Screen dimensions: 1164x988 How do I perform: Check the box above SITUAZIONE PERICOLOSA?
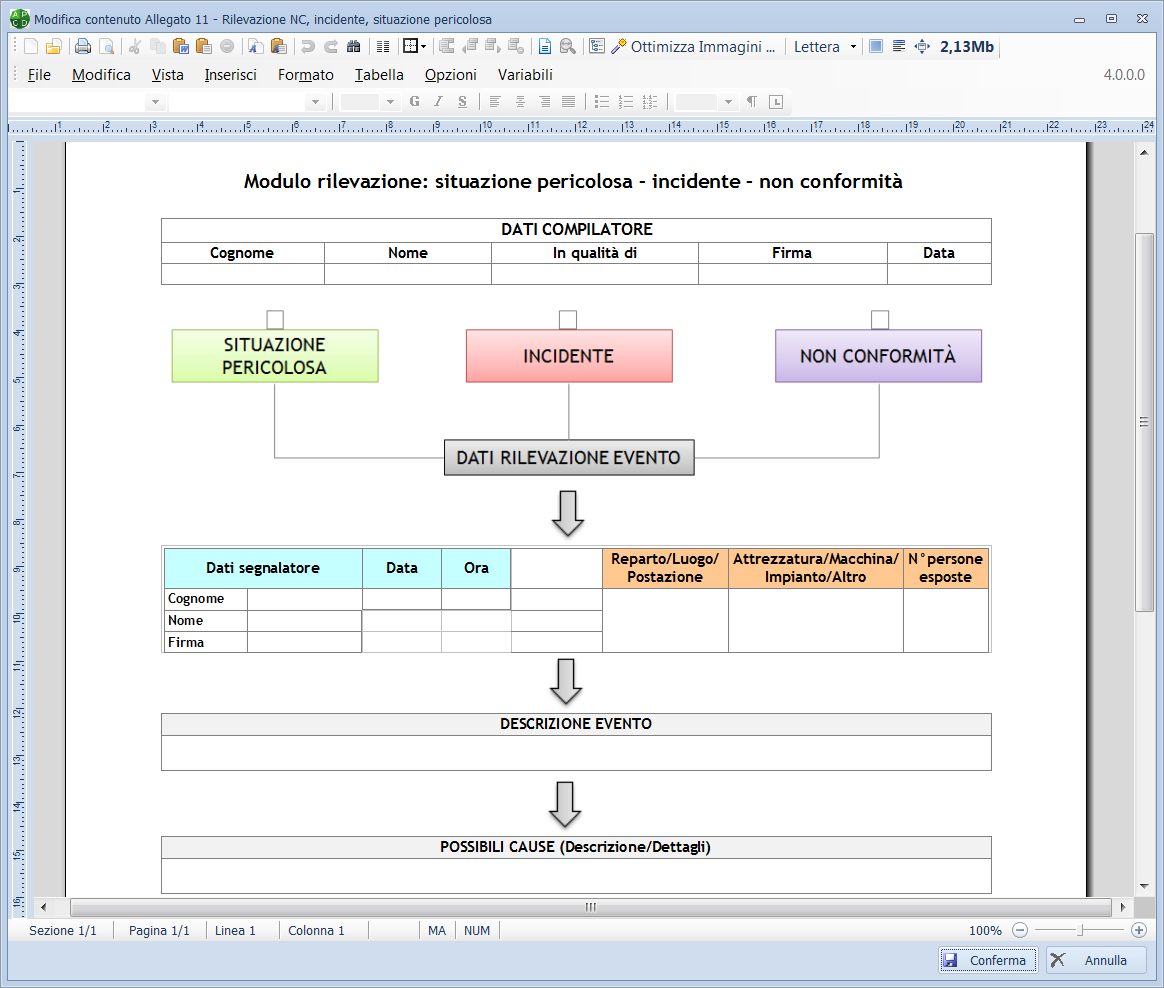(275, 319)
